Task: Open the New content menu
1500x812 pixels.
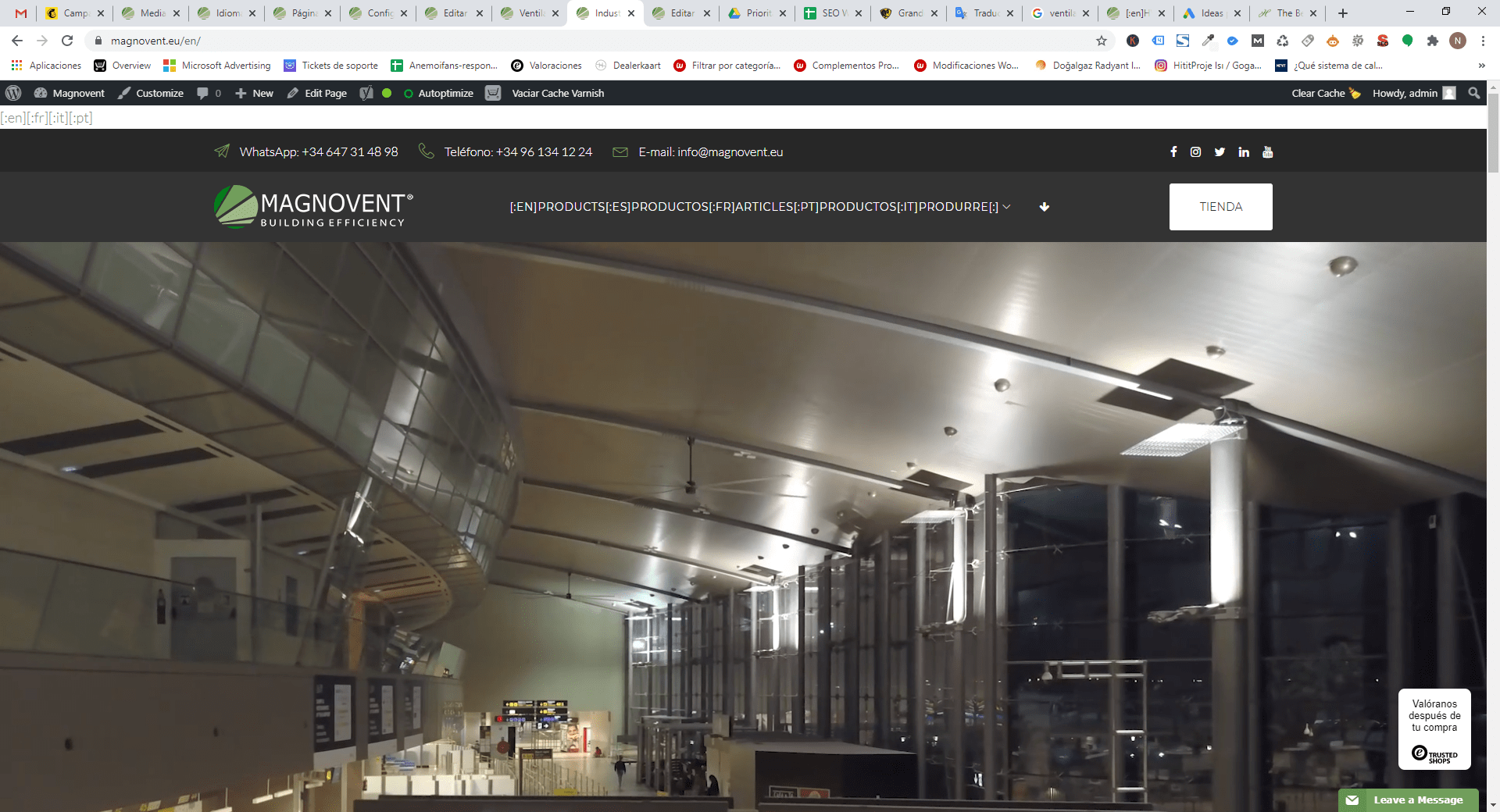Action: click(x=255, y=93)
